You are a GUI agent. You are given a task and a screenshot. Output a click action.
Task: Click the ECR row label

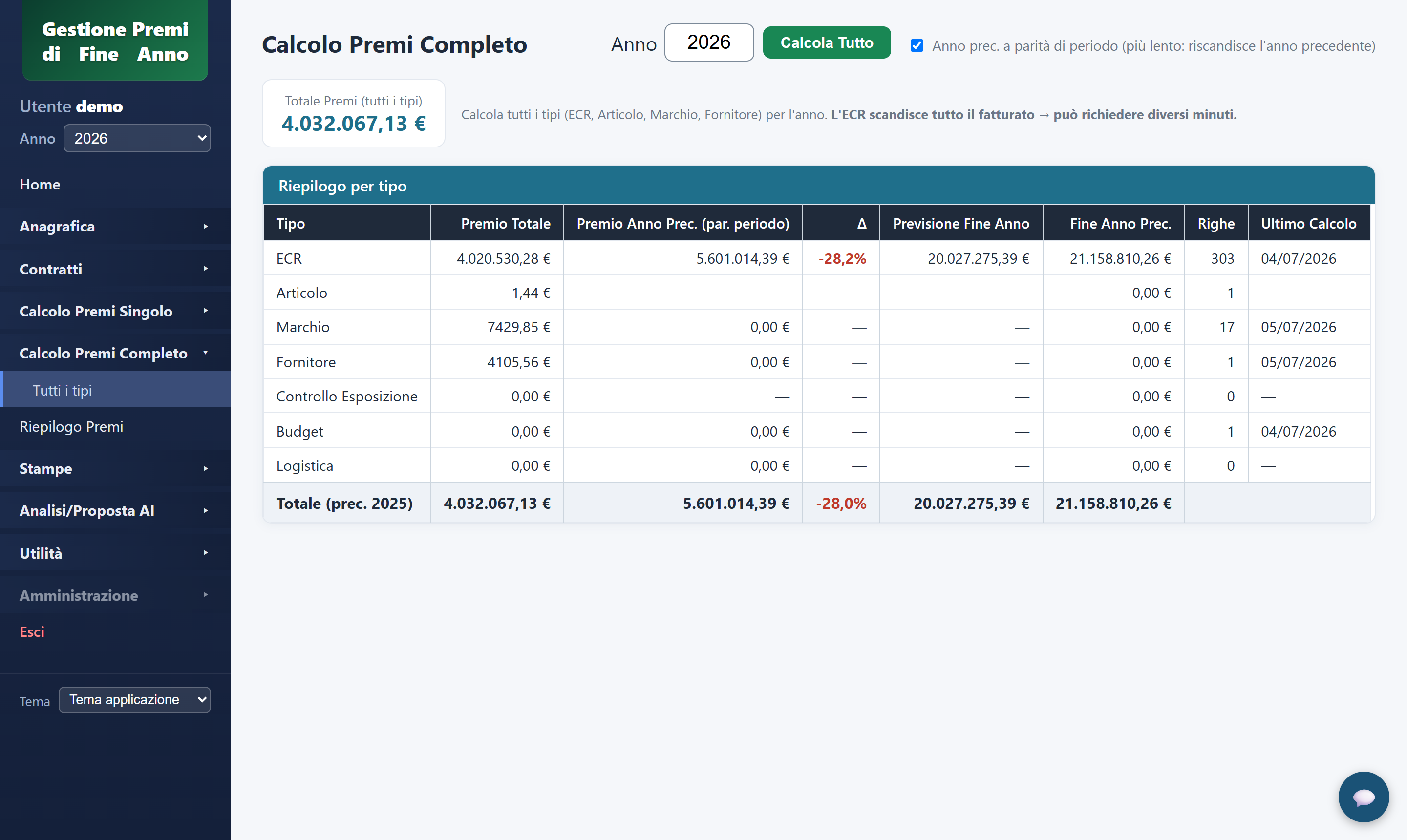coord(289,259)
